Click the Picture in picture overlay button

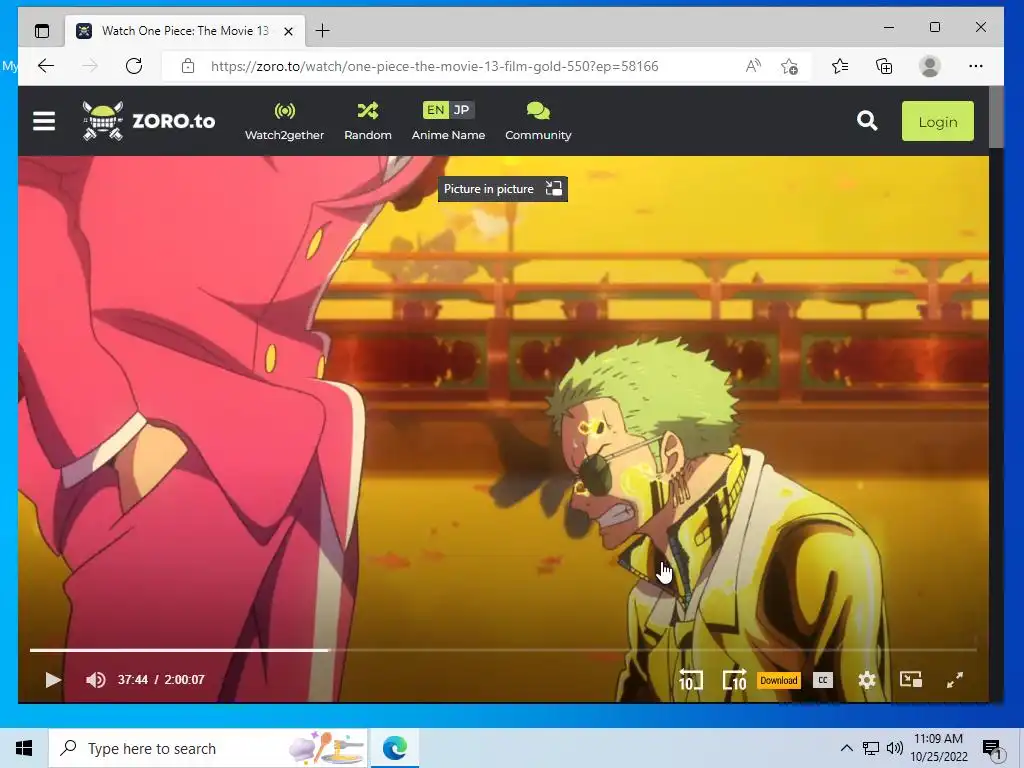(502, 189)
